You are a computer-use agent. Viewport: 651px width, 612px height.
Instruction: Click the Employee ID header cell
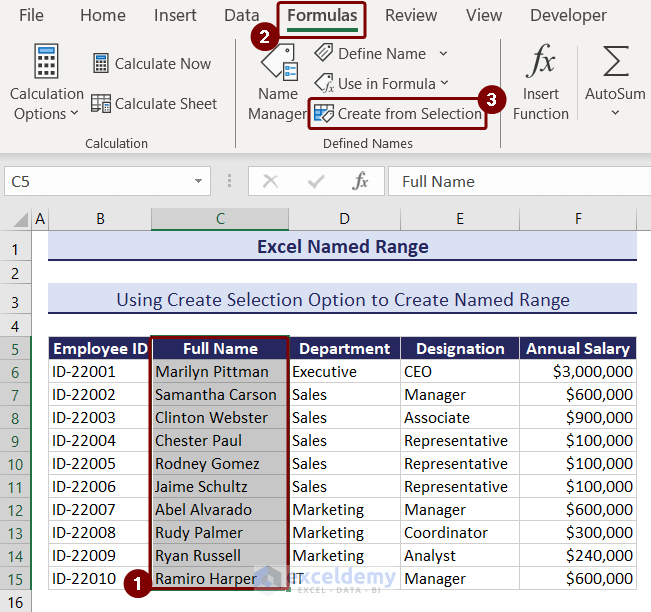click(100, 348)
